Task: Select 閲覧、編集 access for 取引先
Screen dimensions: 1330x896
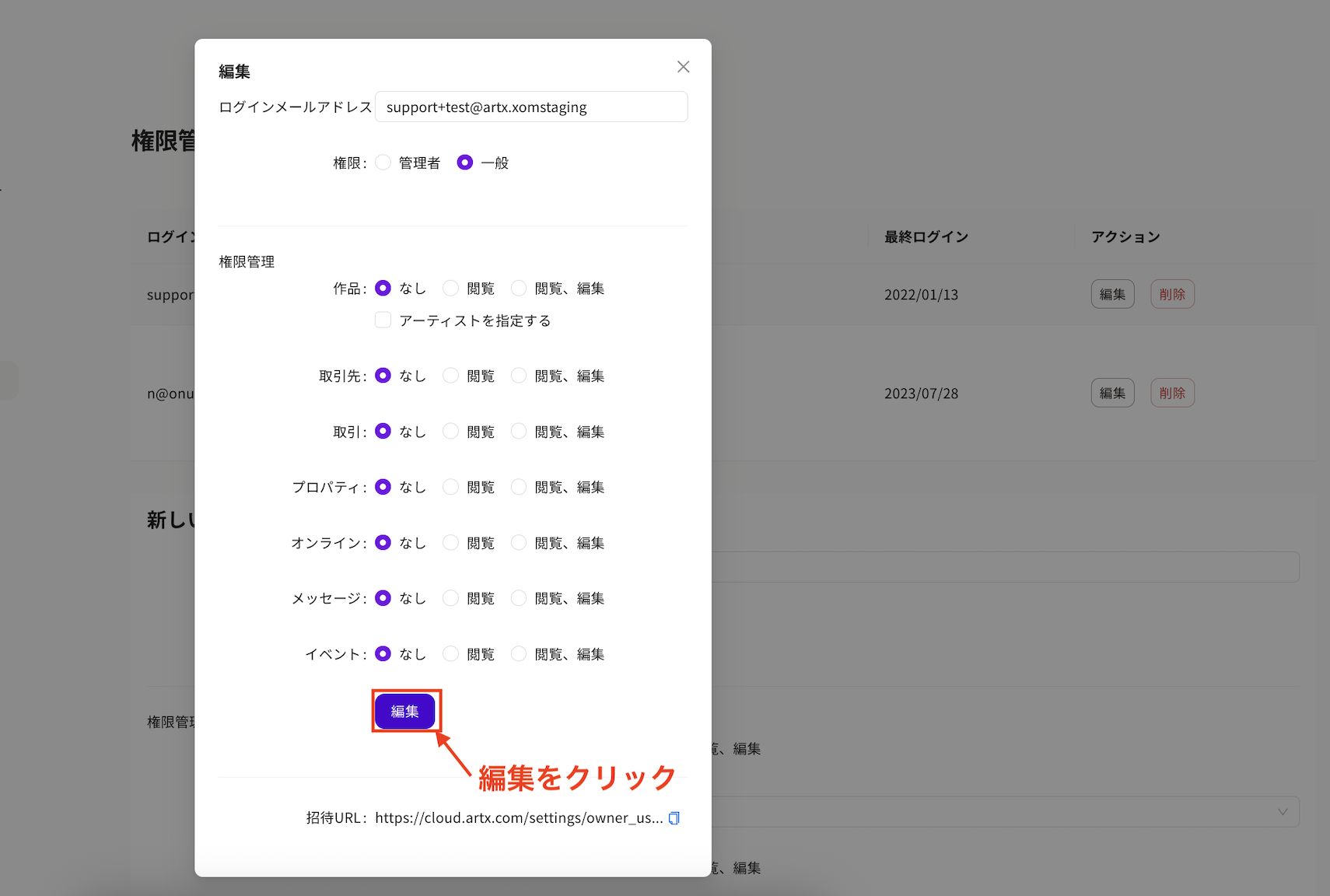Action: (519, 375)
